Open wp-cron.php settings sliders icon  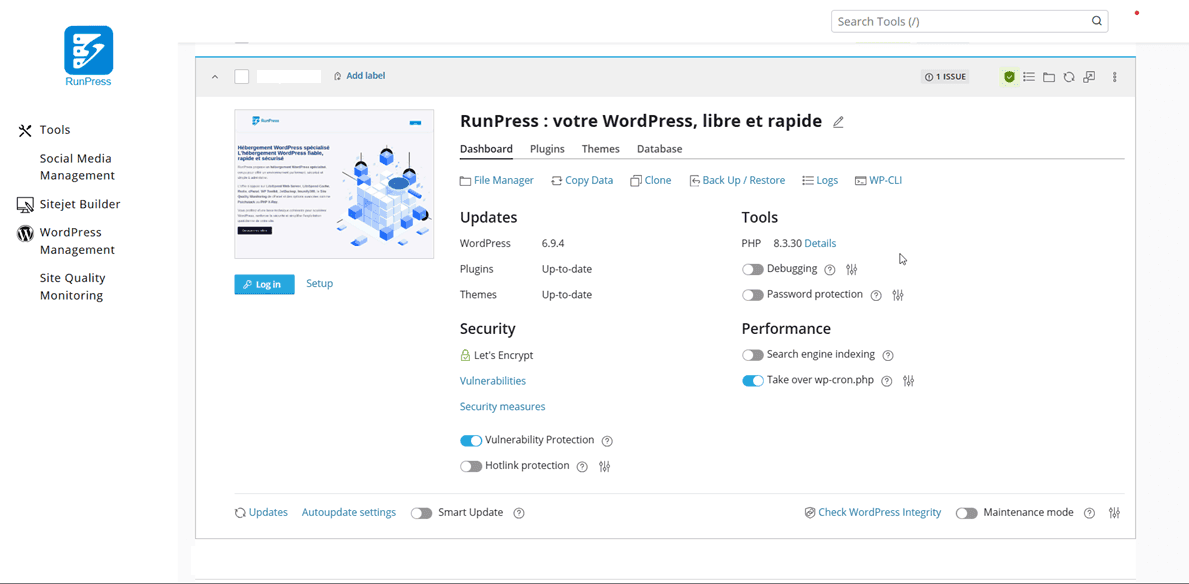coord(909,381)
